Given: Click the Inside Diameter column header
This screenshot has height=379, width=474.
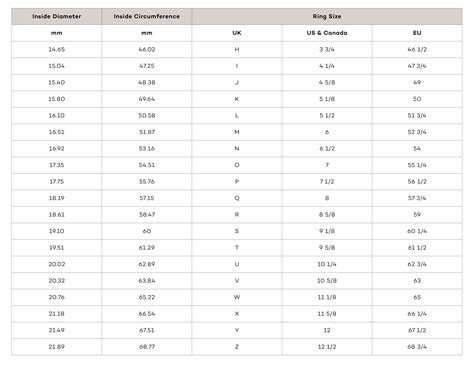Looking at the screenshot, I should point(56,17).
